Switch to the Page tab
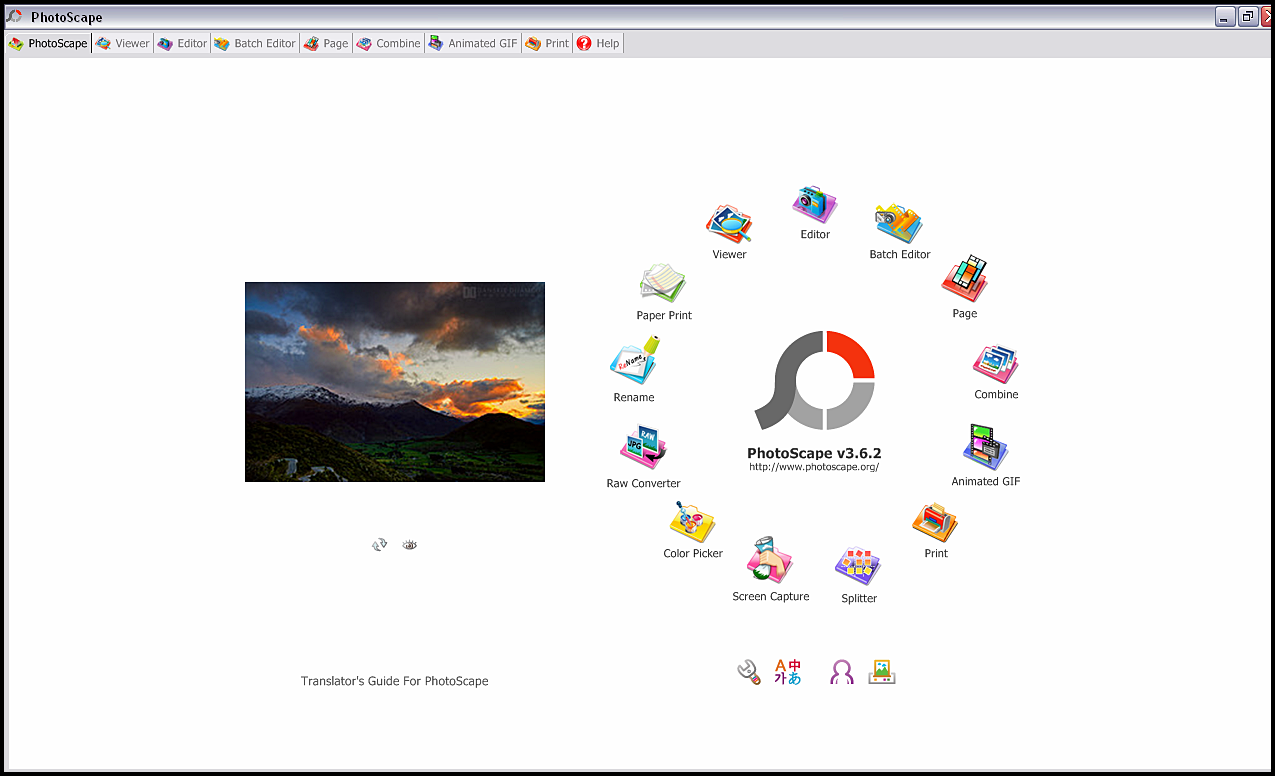 [x=326, y=44]
